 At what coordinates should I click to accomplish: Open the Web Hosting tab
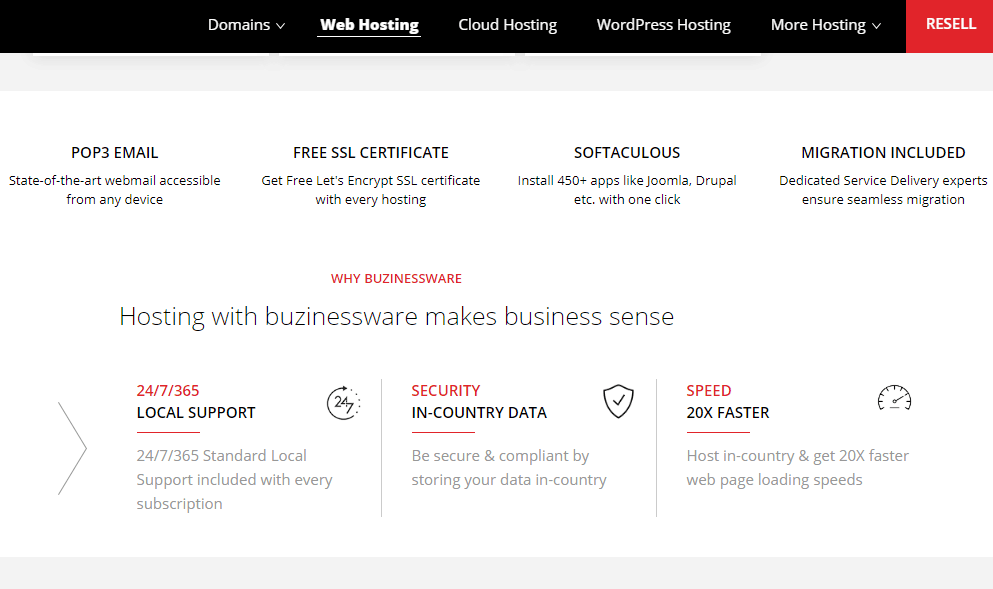(369, 25)
